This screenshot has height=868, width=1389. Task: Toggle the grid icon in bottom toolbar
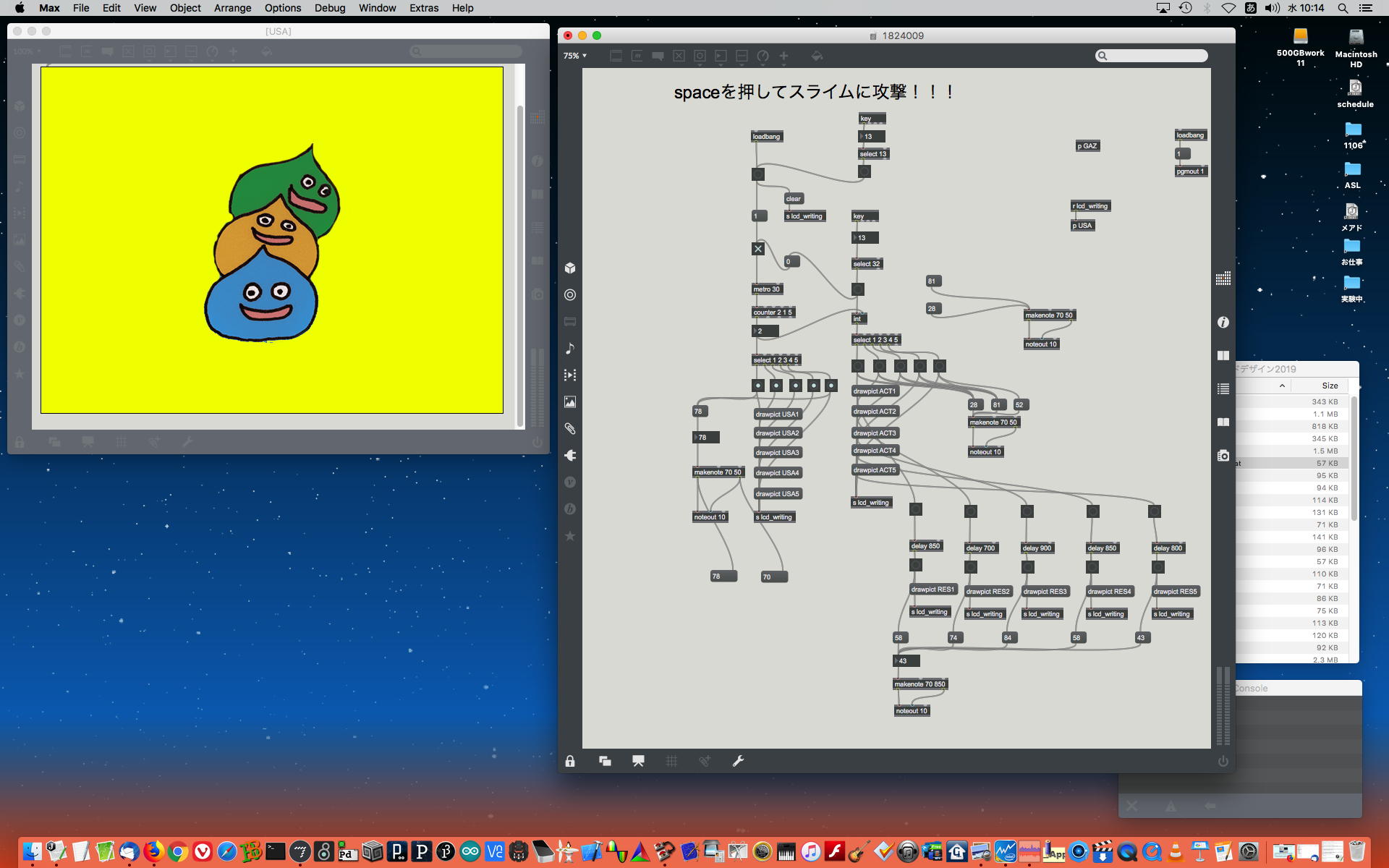(671, 761)
